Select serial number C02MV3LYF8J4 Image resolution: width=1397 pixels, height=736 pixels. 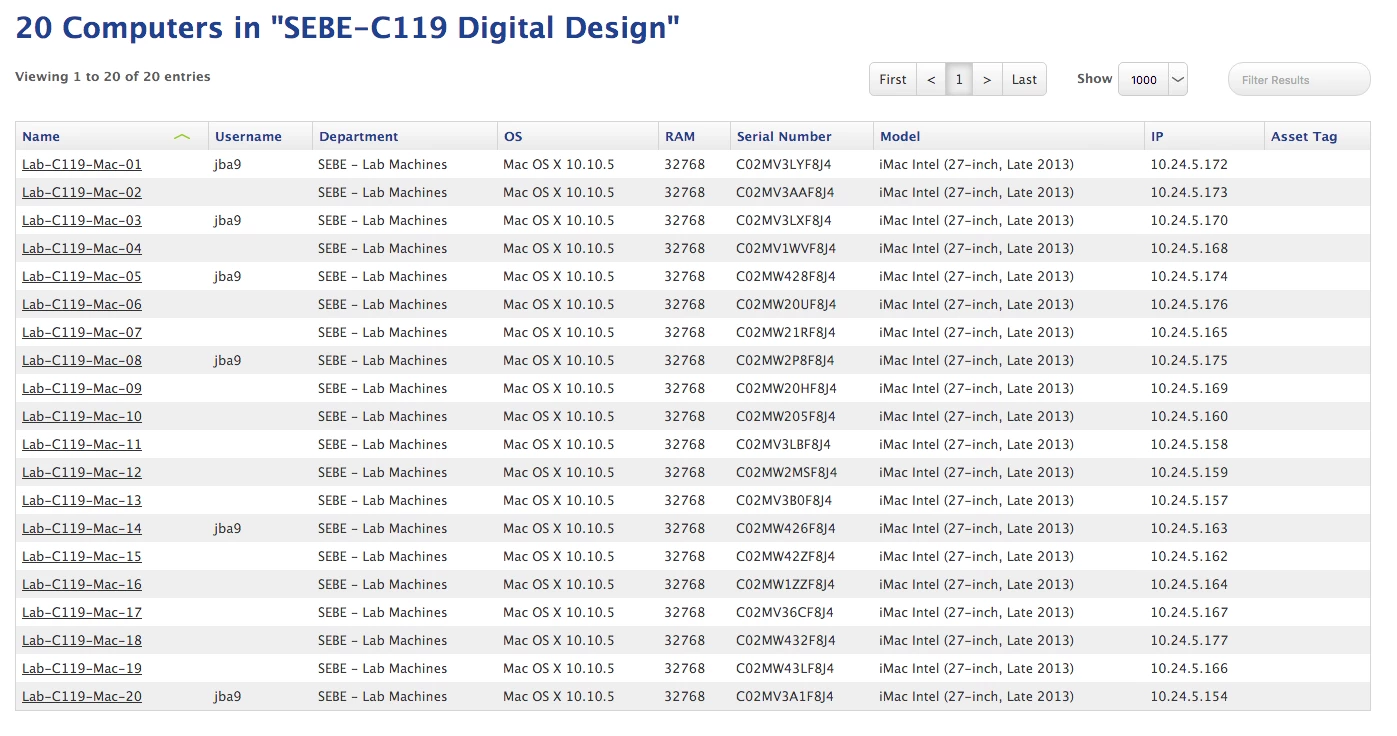(x=784, y=165)
